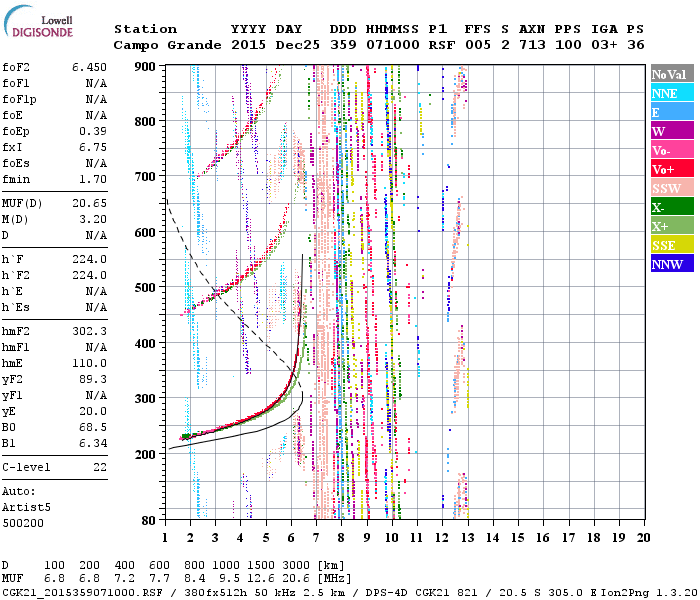Click the 6 MHz frequency axis label
Viewport: 700px width, 600px height.
(291, 538)
